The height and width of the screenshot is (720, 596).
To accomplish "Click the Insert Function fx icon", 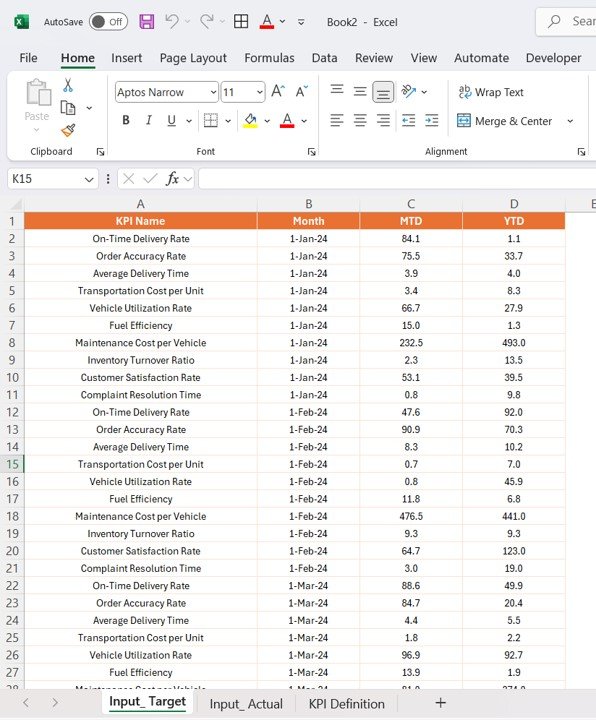I will pyautogui.click(x=173, y=179).
